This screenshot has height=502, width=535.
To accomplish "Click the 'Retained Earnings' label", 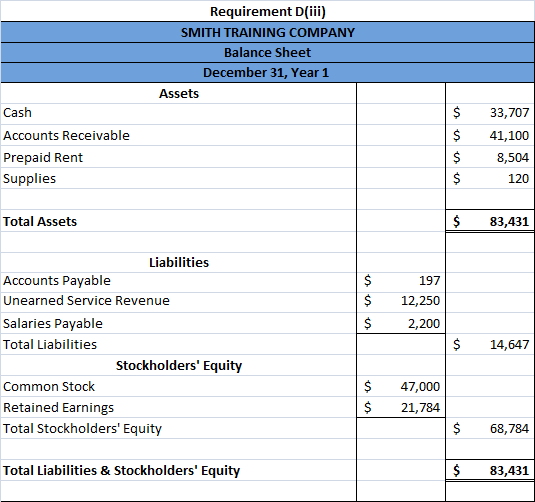I will pos(58,408).
